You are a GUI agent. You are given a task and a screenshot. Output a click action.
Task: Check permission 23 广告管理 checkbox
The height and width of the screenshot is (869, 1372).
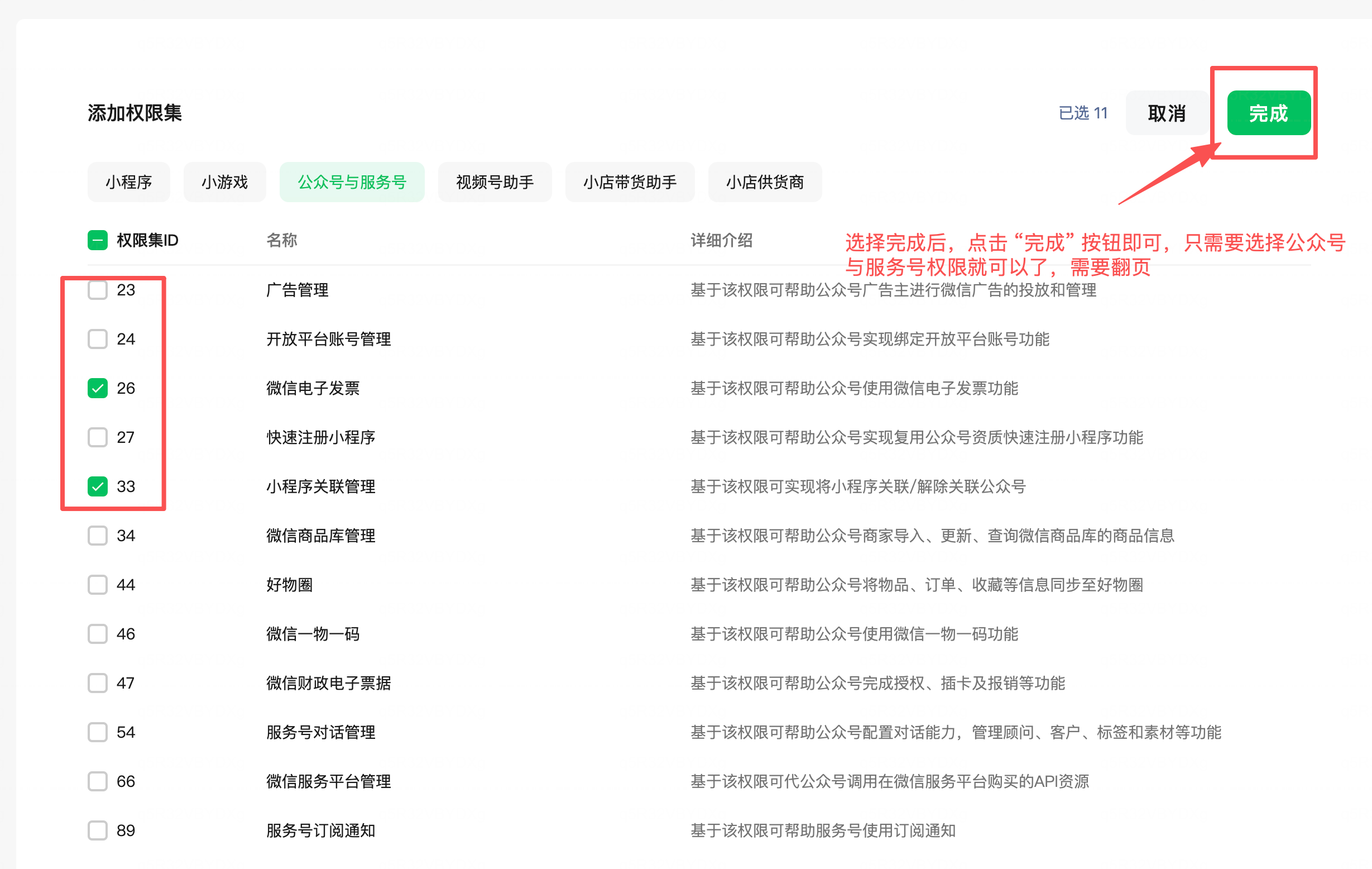[98, 290]
